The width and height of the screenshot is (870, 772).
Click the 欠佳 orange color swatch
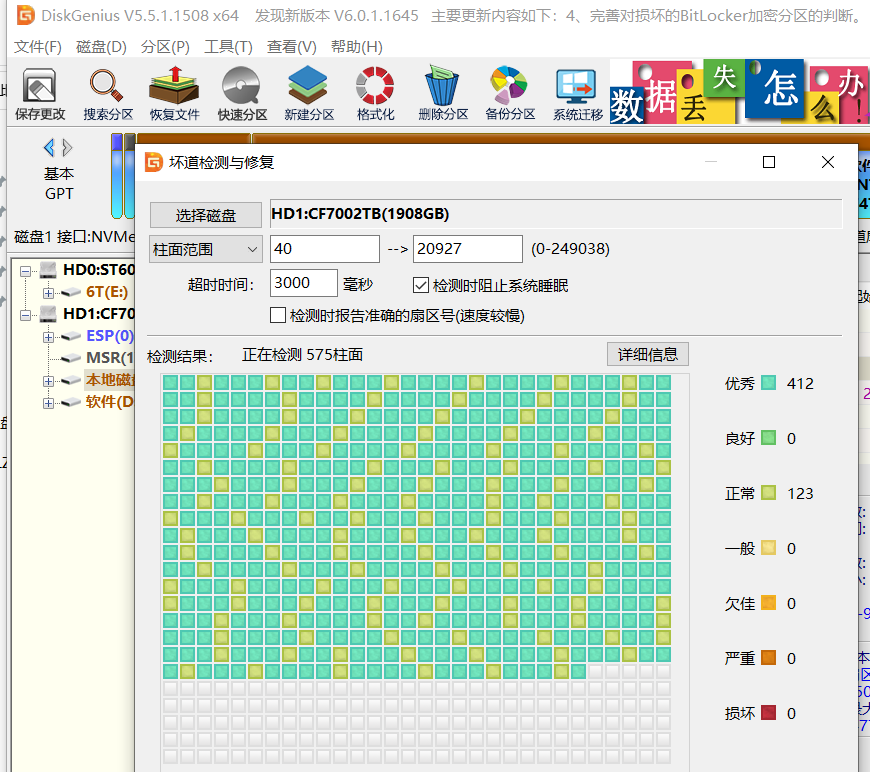[x=768, y=603]
